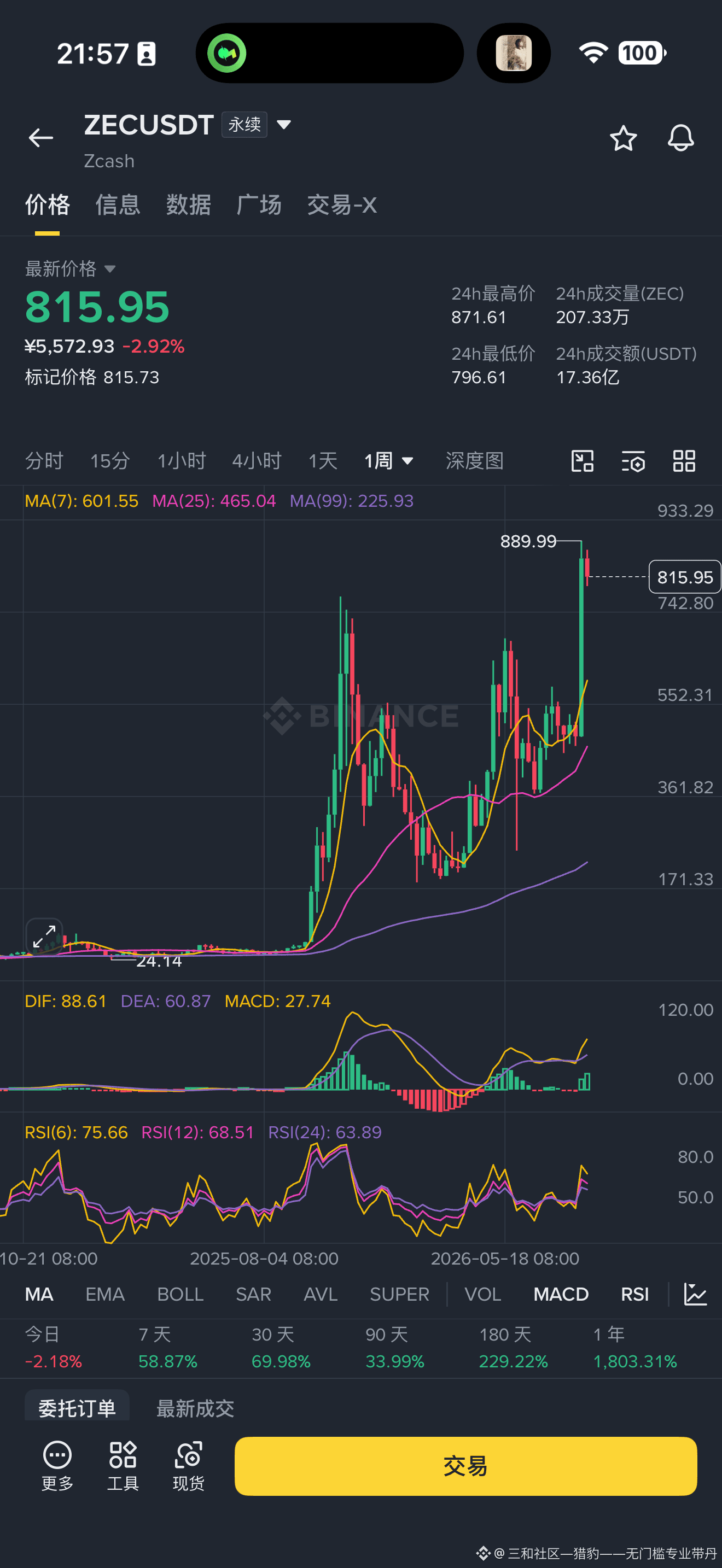Switch to 信息 tab
722x1568 pixels.
click(118, 205)
